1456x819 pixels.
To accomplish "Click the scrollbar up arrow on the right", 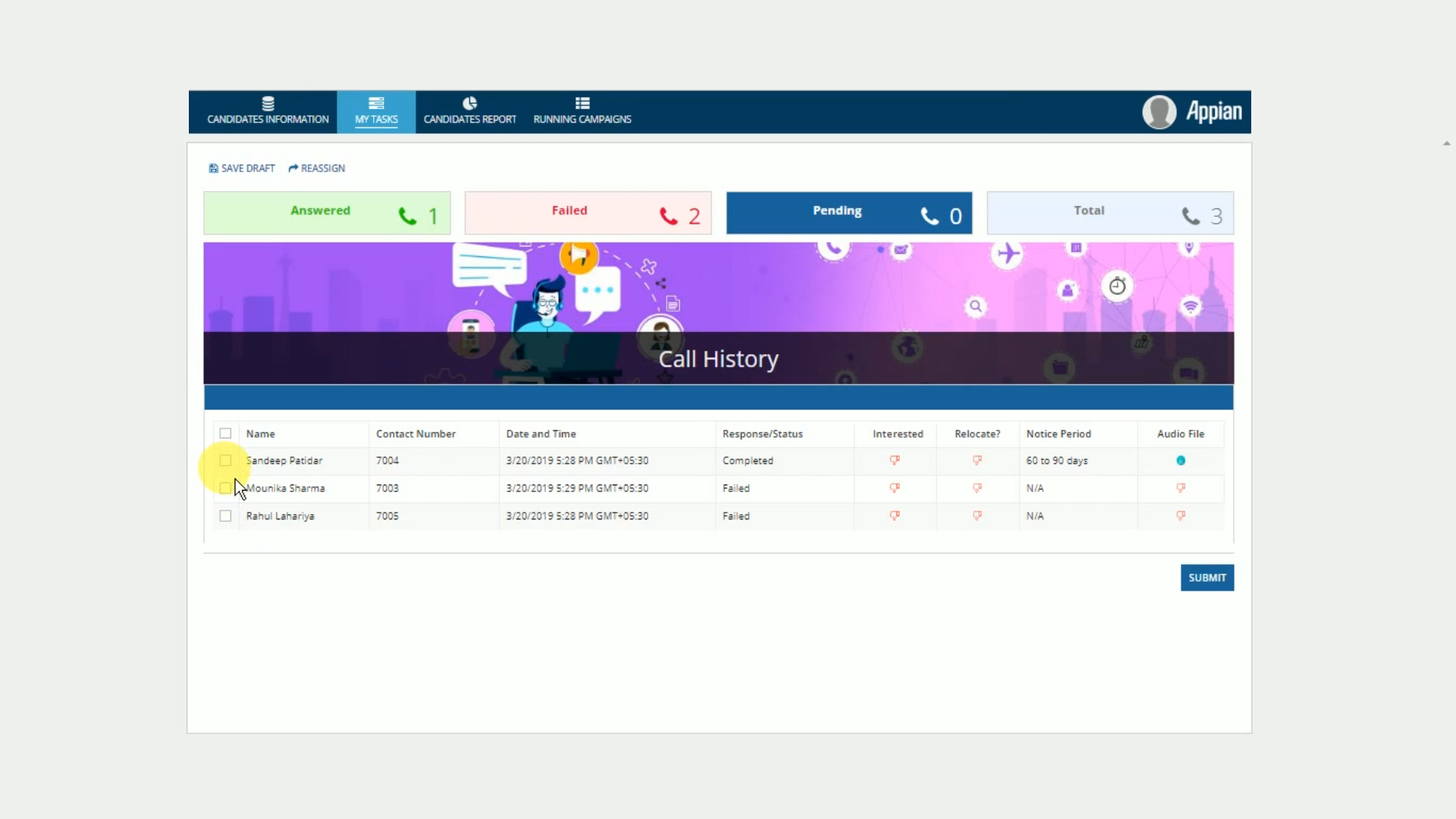I will (x=1446, y=143).
